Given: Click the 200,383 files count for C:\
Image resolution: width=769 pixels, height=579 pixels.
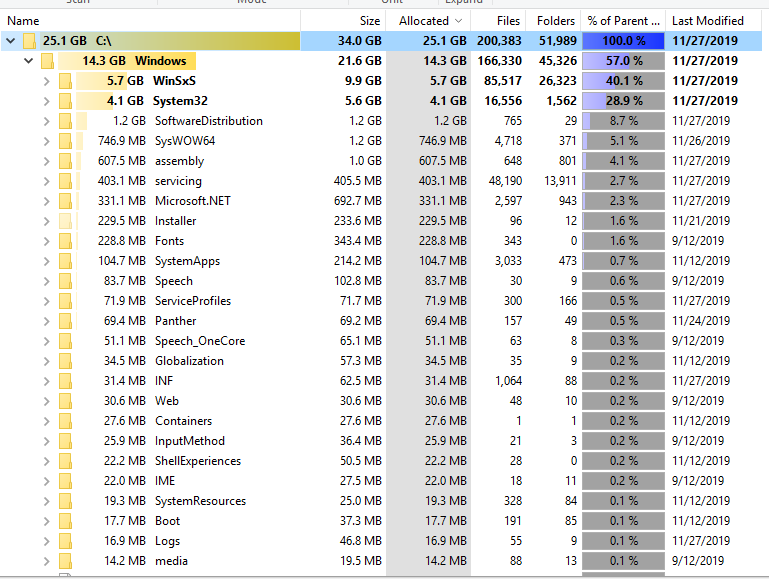Looking at the screenshot, I should click(x=499, y=41).
